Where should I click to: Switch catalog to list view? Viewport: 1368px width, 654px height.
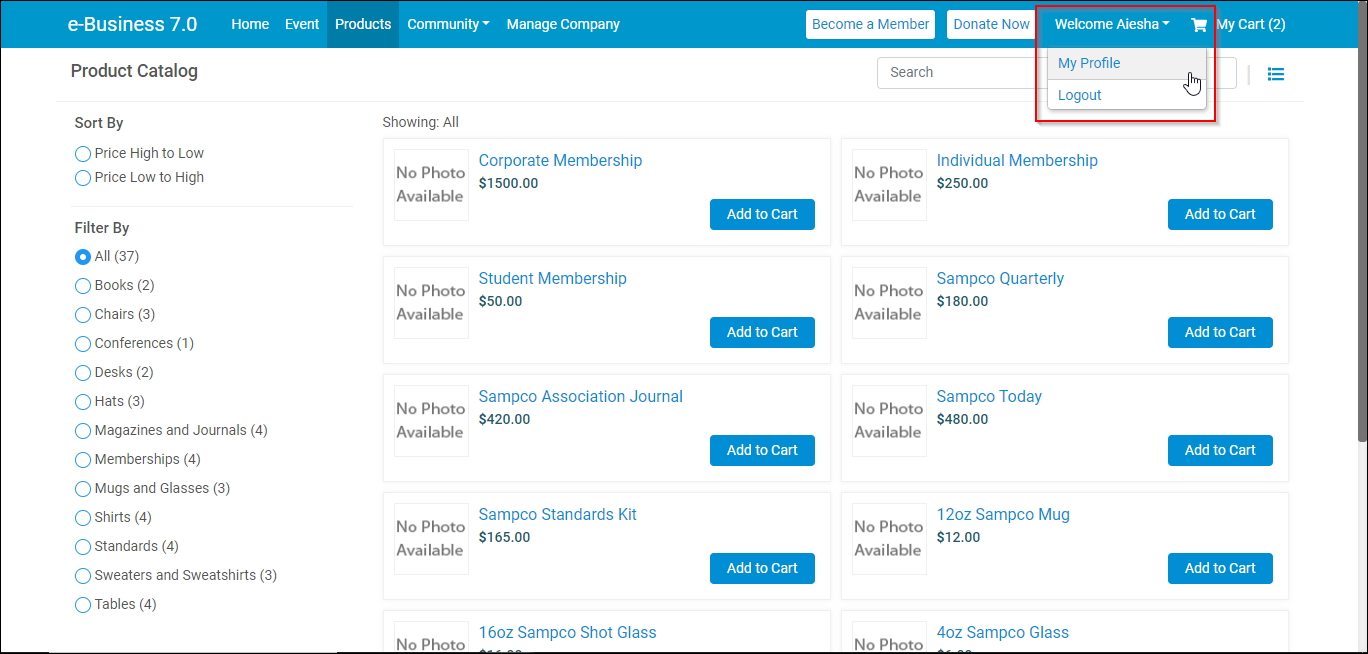point(1276,73)
